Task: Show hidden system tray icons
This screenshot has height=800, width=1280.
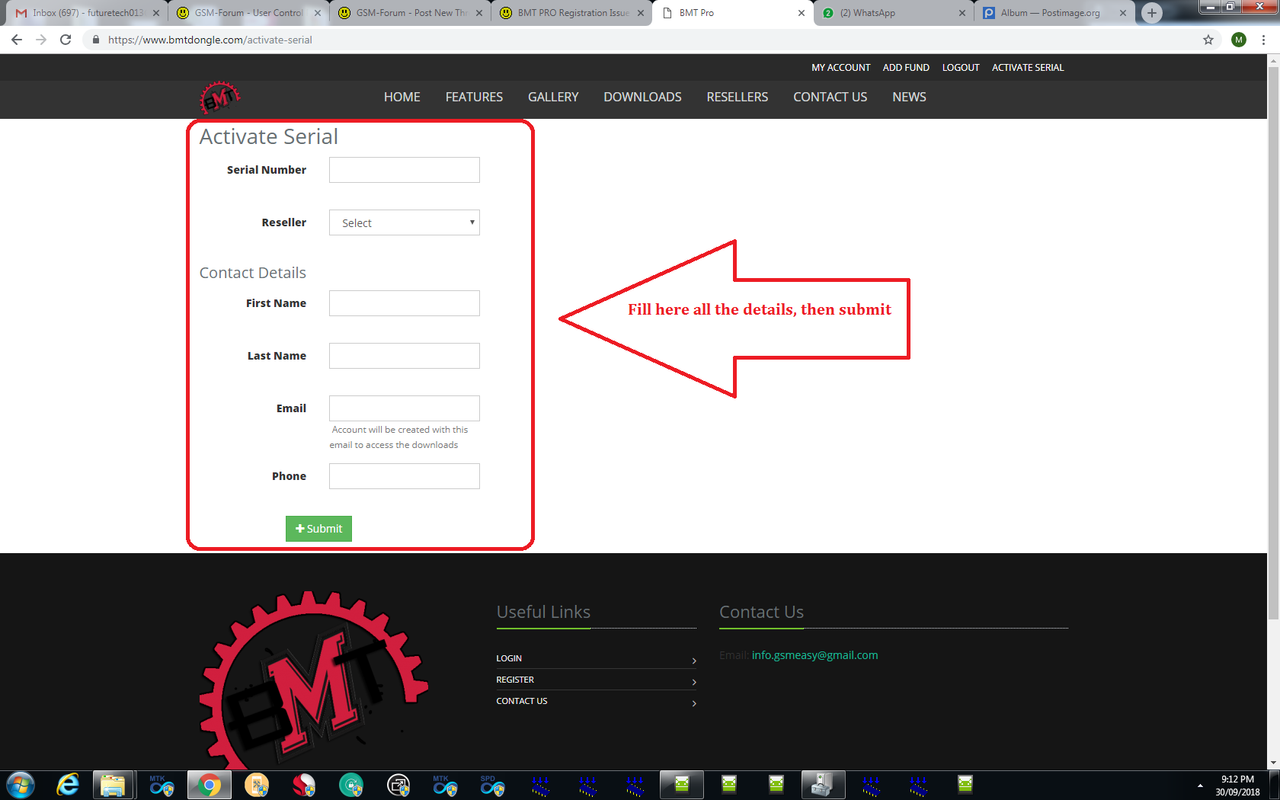Action: pos(1200,785)
